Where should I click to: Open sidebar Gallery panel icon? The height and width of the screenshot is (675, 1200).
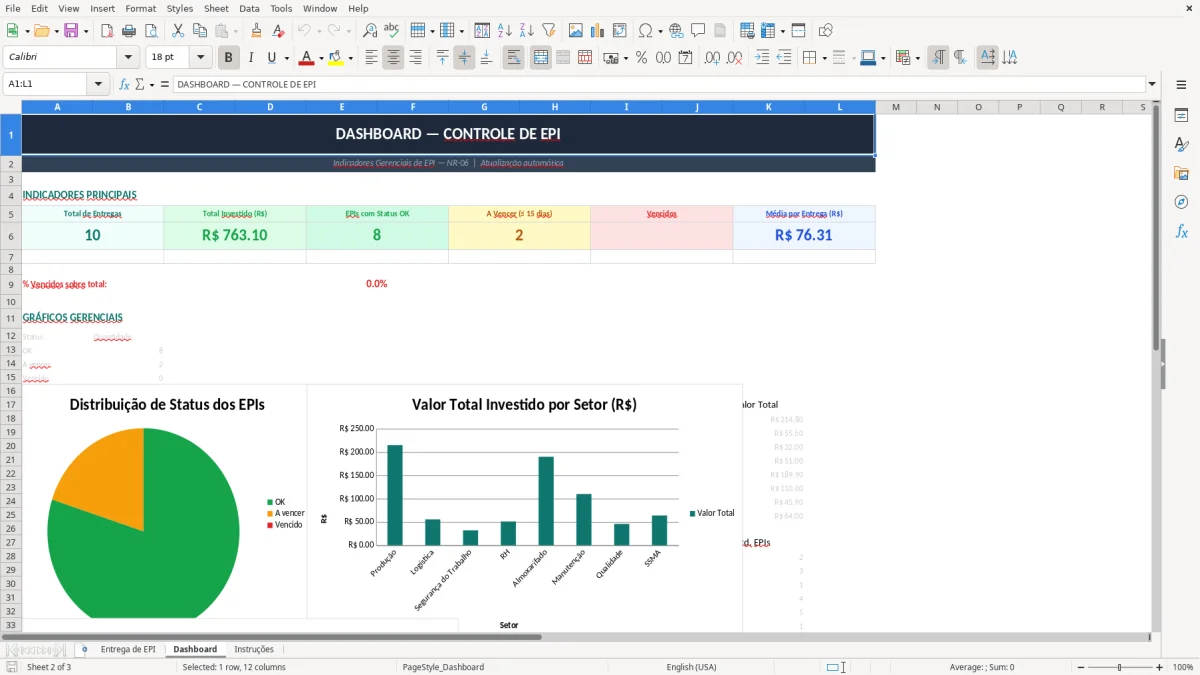[x=1181, y=174]
